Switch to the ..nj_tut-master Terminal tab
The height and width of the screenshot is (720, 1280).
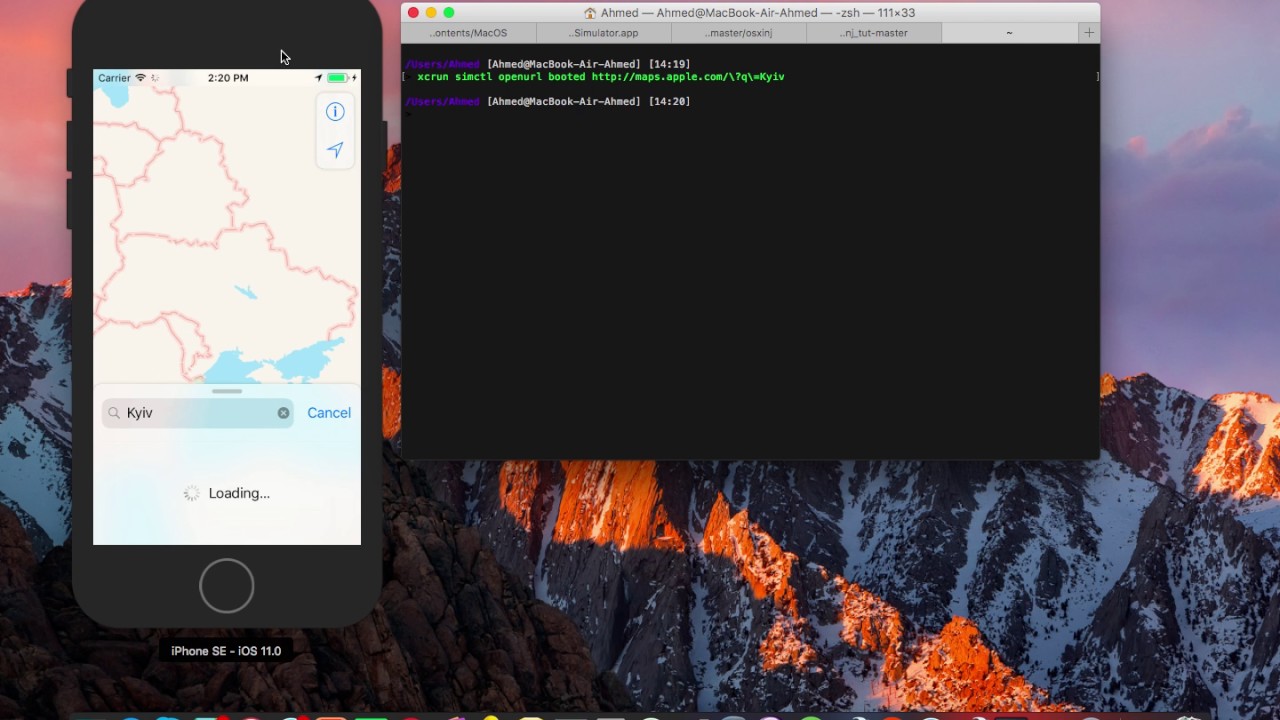(873, 33)
